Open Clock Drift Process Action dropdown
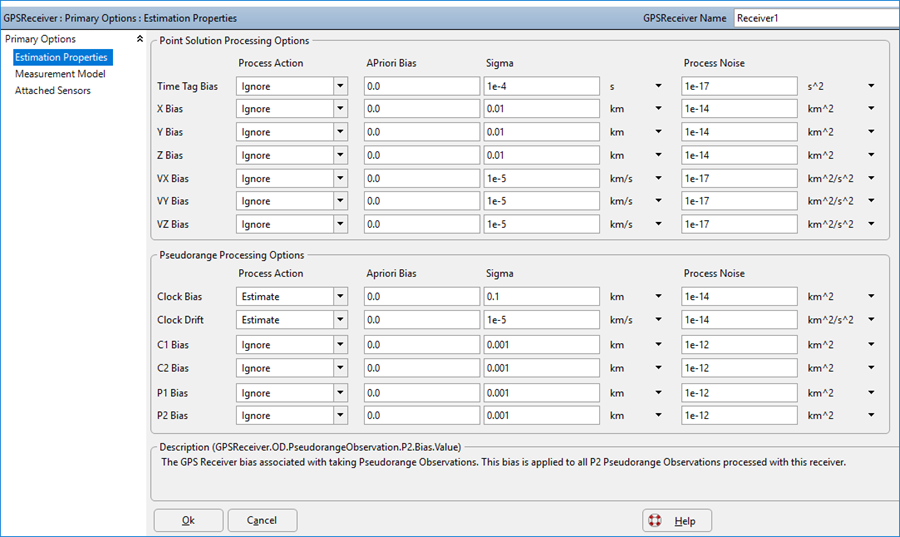This screenshot has width=900, height=537. coord(340,320)
